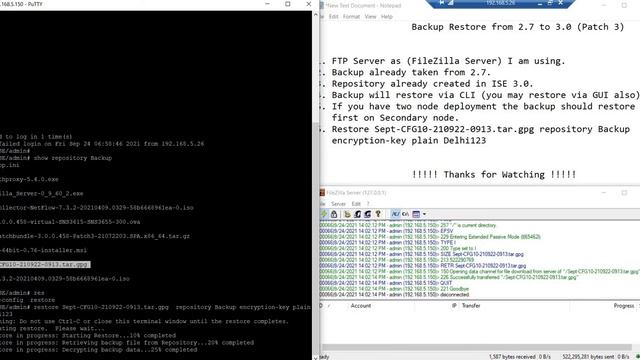This screenshot has width=640, height=360.
Task: Minimize the remote session from the blue bar
Action: 540,3
